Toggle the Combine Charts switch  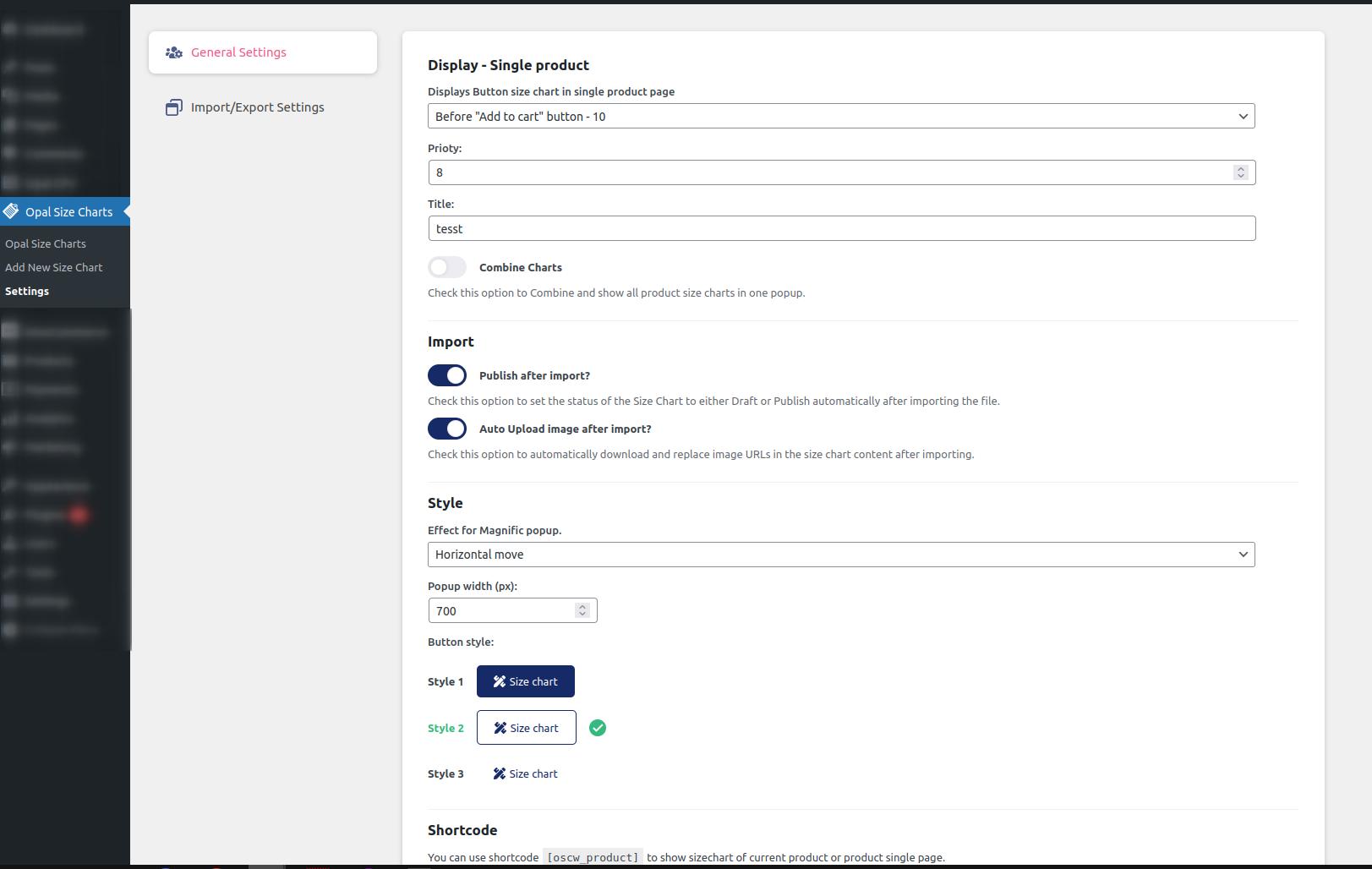tap(447, 267)
